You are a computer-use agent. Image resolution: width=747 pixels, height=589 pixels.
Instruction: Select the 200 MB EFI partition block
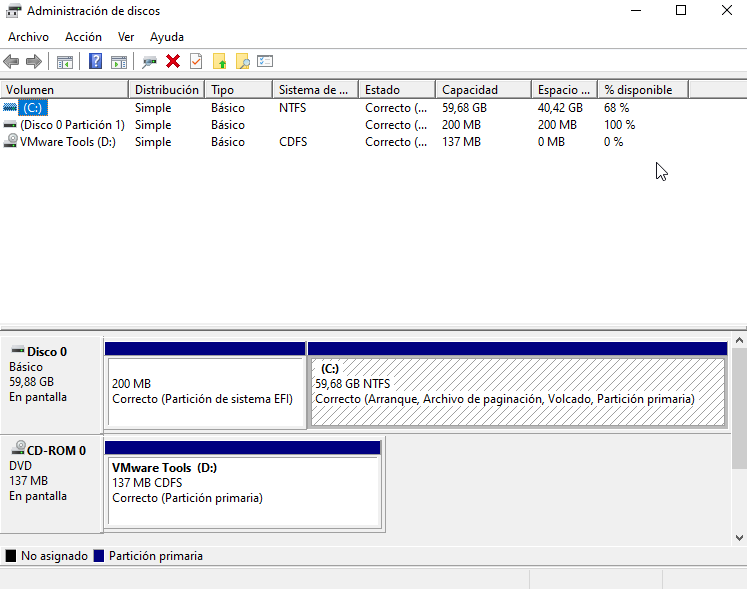point(204,391)
